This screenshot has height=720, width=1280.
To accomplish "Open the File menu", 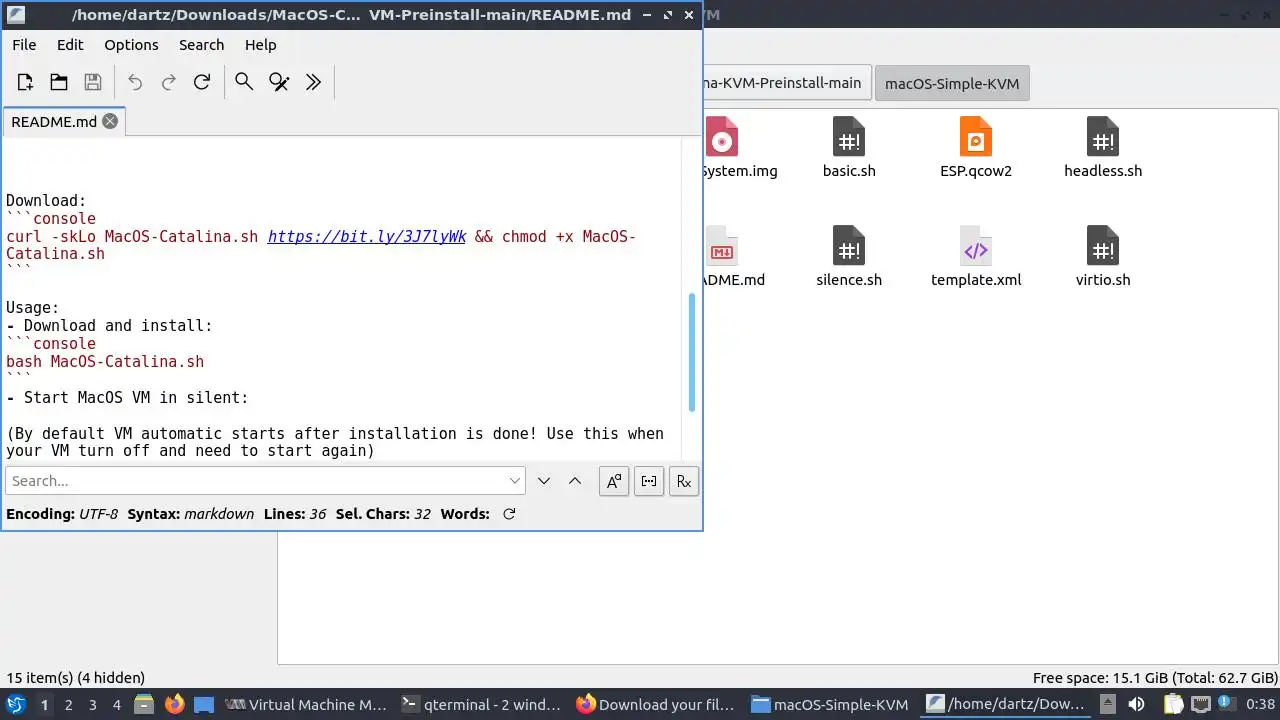I will [x=24, y=45].
